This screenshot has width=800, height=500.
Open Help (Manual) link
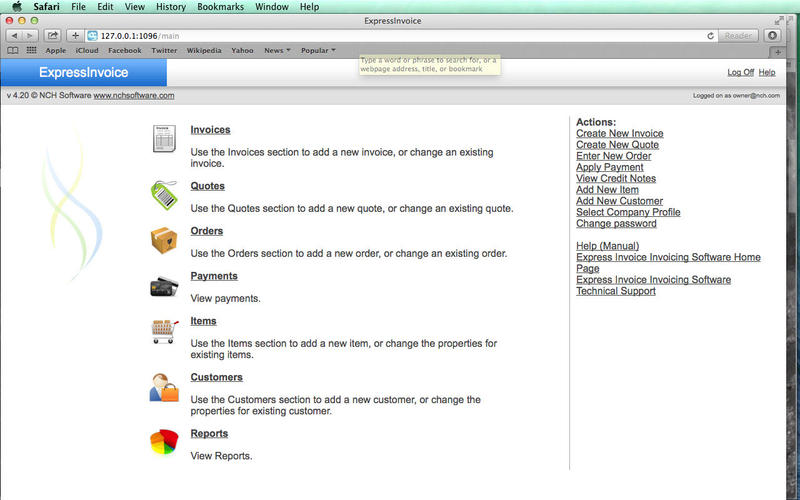pyautogui.click(x=608, y=246)
